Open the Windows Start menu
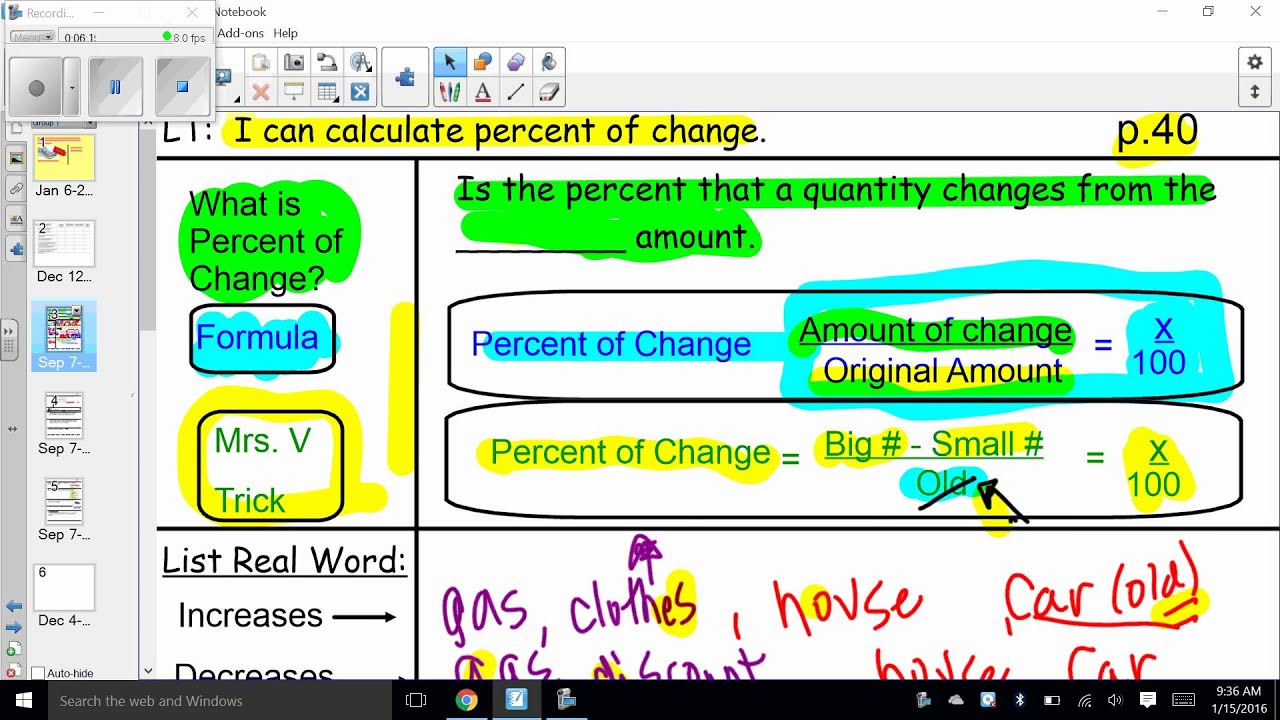Viewport: 1280px width, 720px height. (24, 700)
